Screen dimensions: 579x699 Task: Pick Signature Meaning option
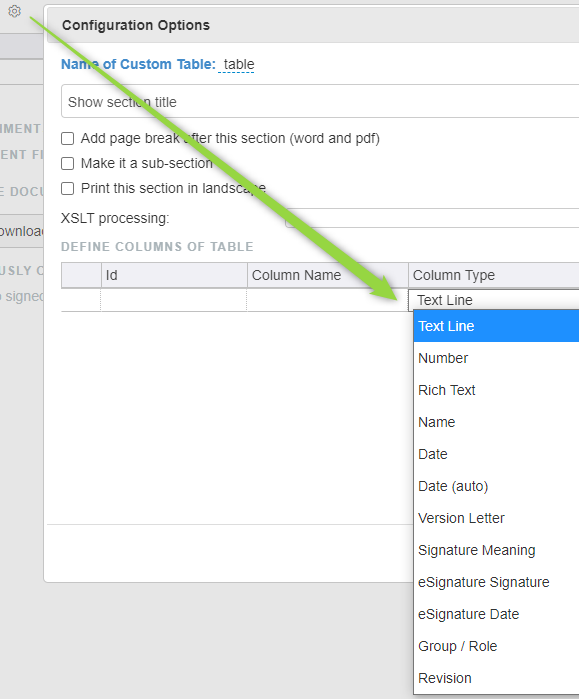pos(496,551)
